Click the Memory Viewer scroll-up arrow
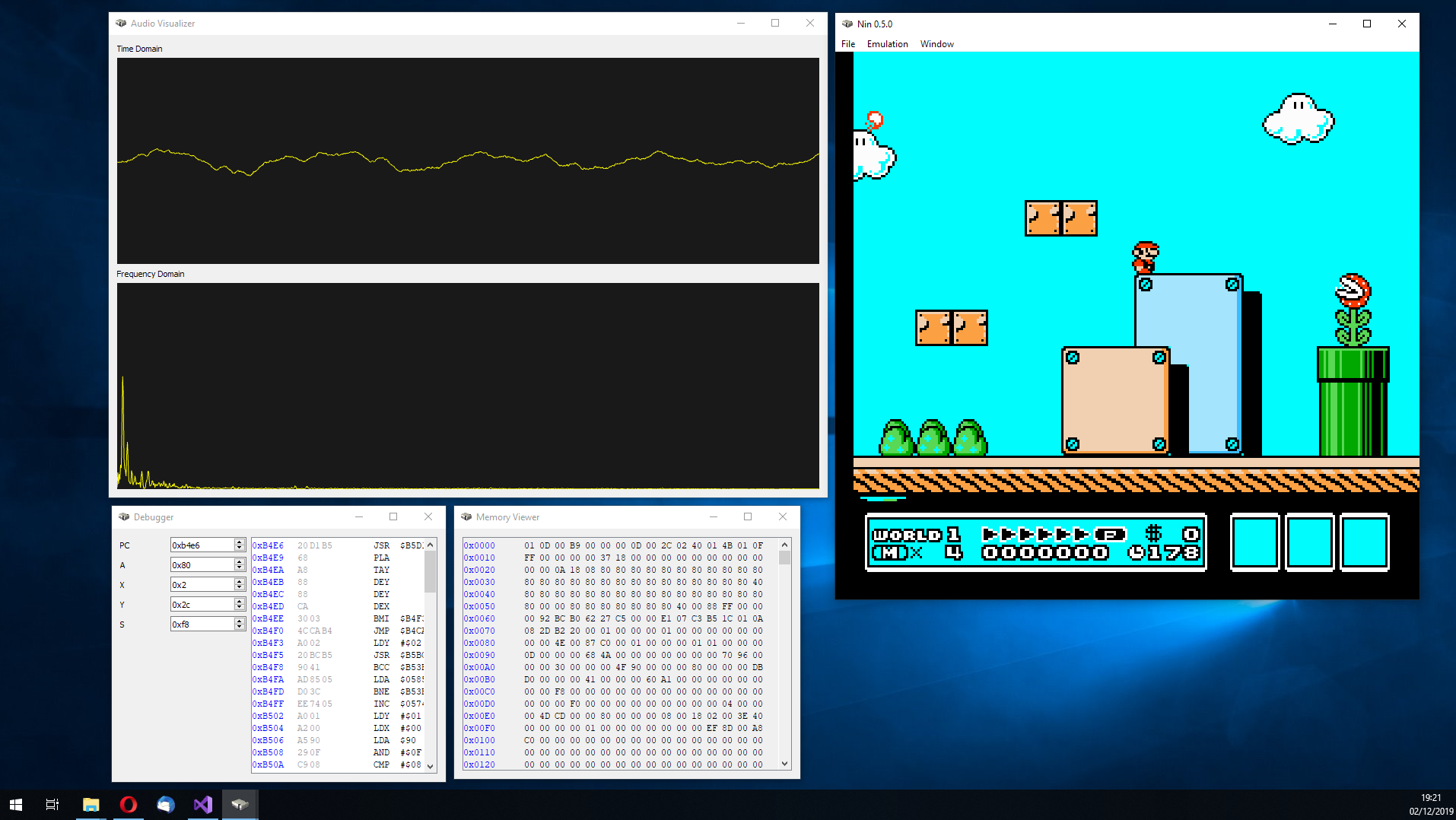 [784, 545]
